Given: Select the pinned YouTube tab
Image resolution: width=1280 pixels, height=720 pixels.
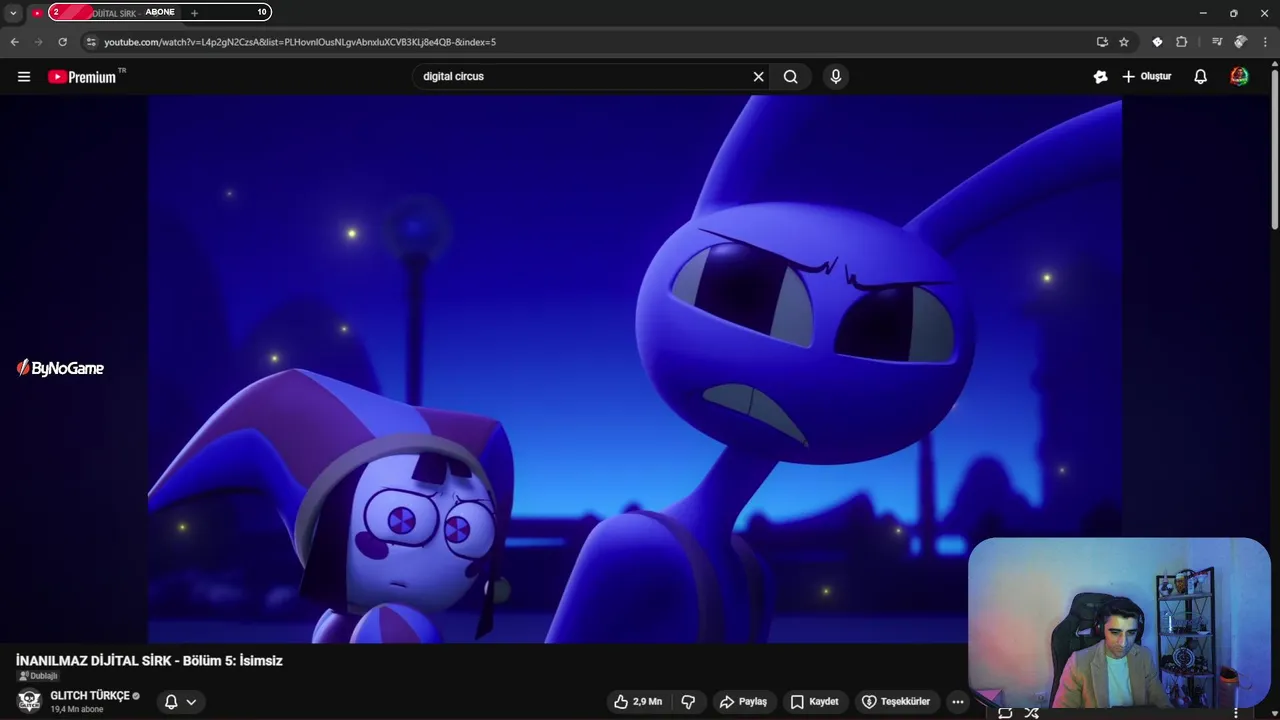Looking at the screenshot, I should coord(37,13).
